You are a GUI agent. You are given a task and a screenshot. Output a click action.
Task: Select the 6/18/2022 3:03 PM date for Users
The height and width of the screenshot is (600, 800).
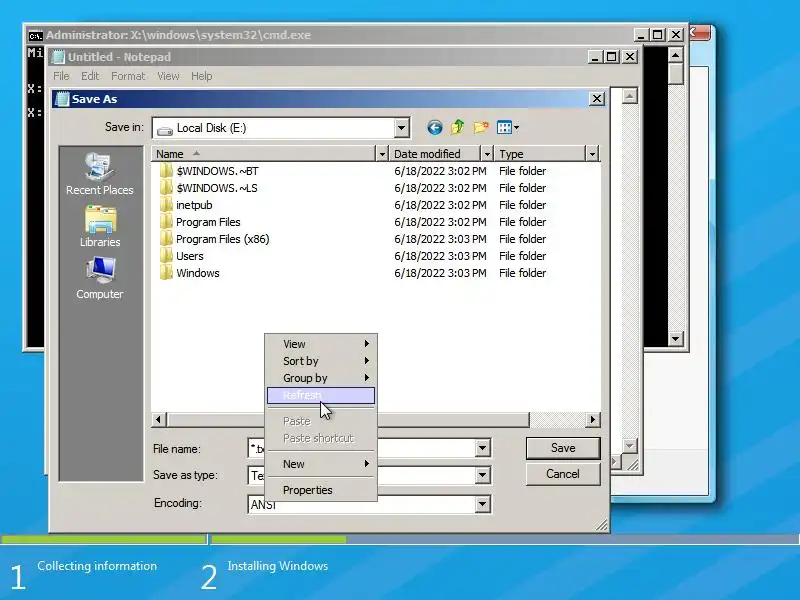click(440, 256)
